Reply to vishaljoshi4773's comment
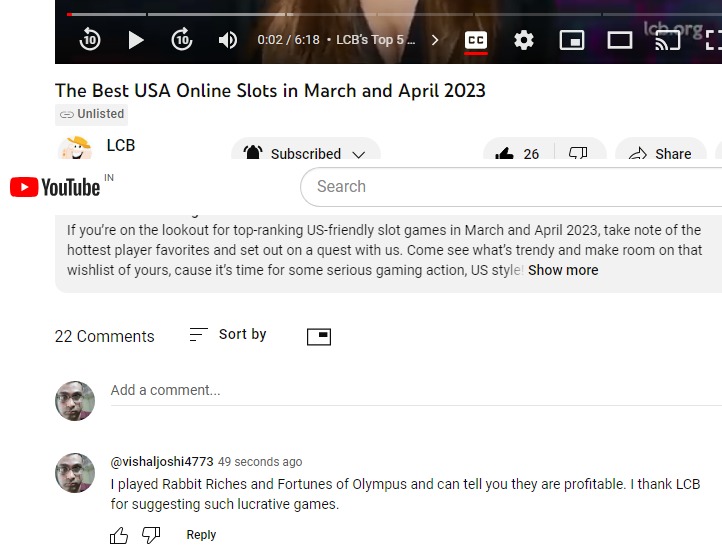722x550 pixels. (x=201, y=535)
